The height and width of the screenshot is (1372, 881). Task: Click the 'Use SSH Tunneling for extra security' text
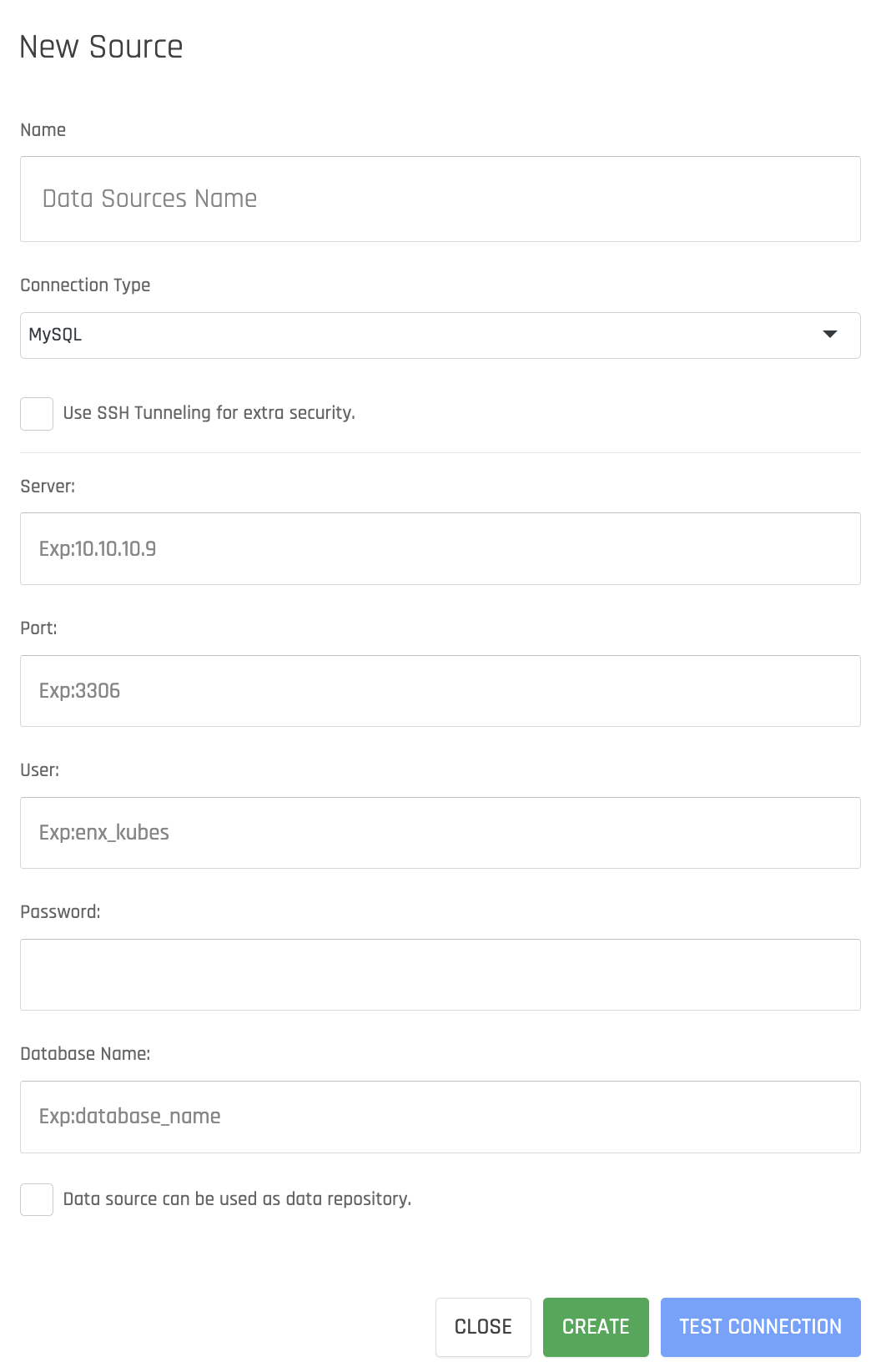209,413
